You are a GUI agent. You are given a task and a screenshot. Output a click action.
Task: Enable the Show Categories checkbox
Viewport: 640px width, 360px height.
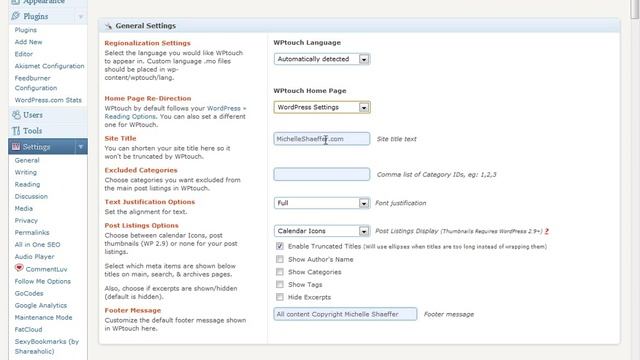click(280, 272)
